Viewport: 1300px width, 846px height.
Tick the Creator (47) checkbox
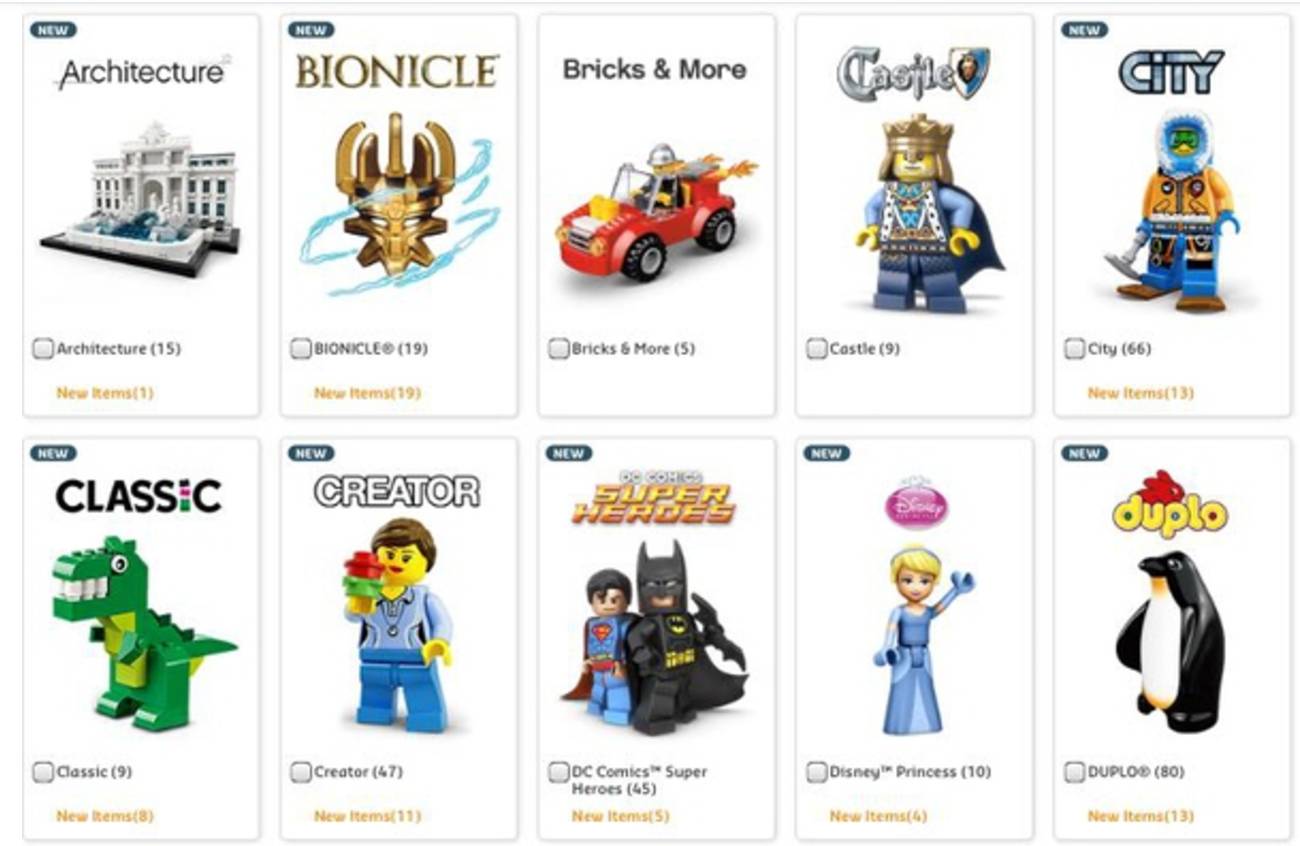pos(301,772)
